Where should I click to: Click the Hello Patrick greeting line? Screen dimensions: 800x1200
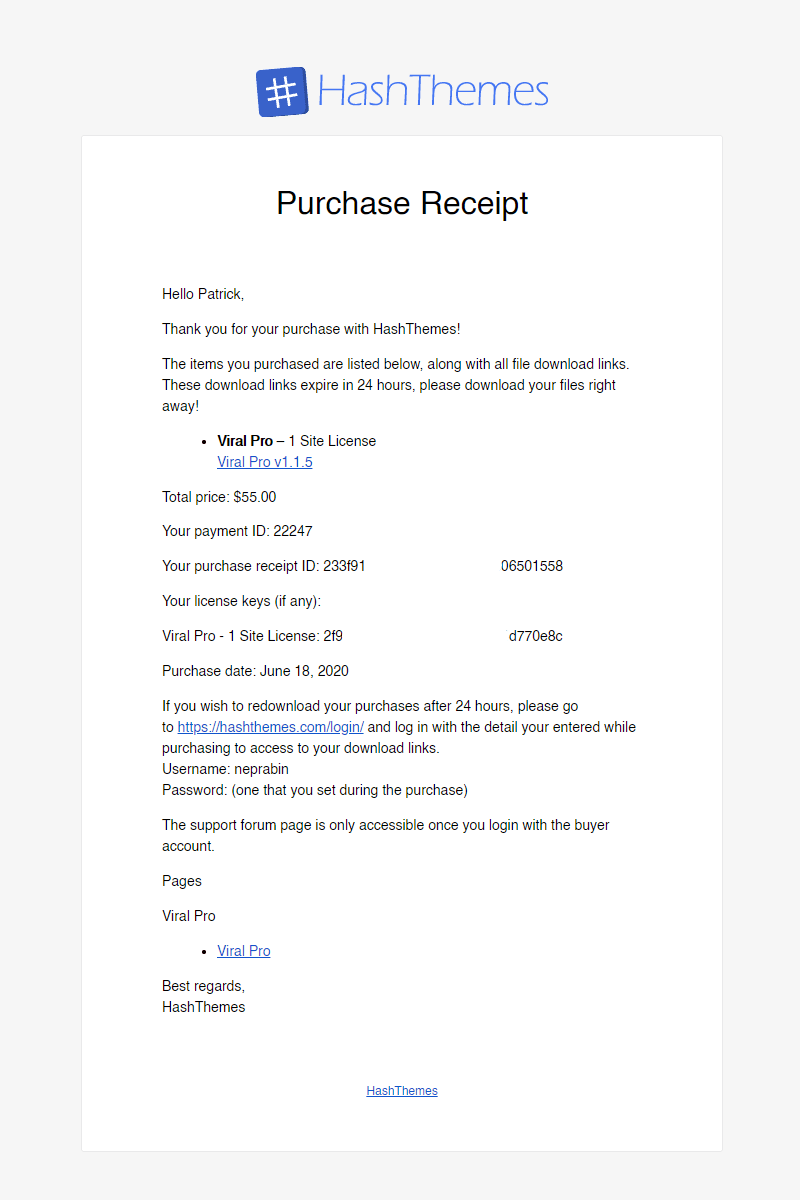point(203,294)
